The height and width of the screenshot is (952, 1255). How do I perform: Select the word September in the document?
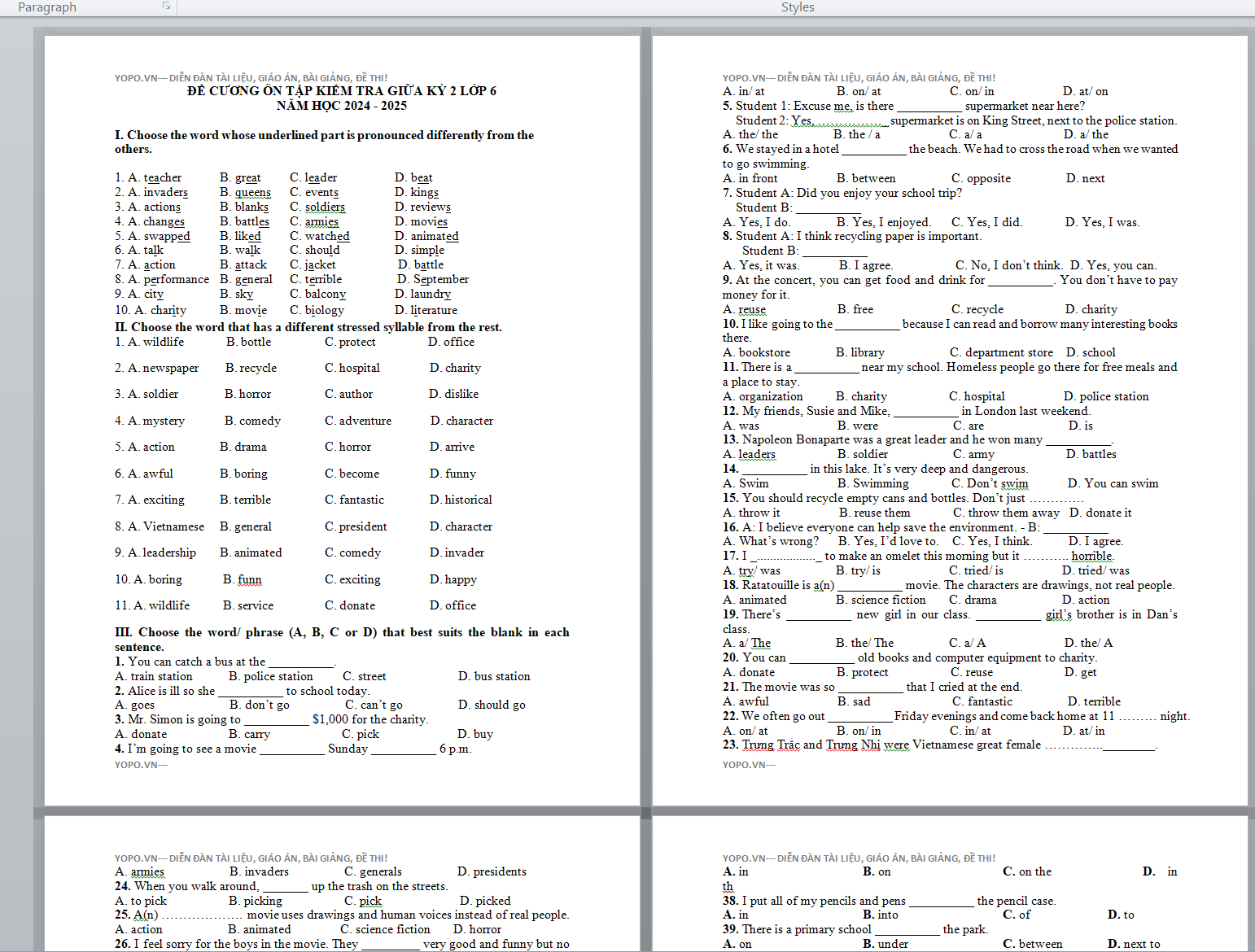point(440,279)
